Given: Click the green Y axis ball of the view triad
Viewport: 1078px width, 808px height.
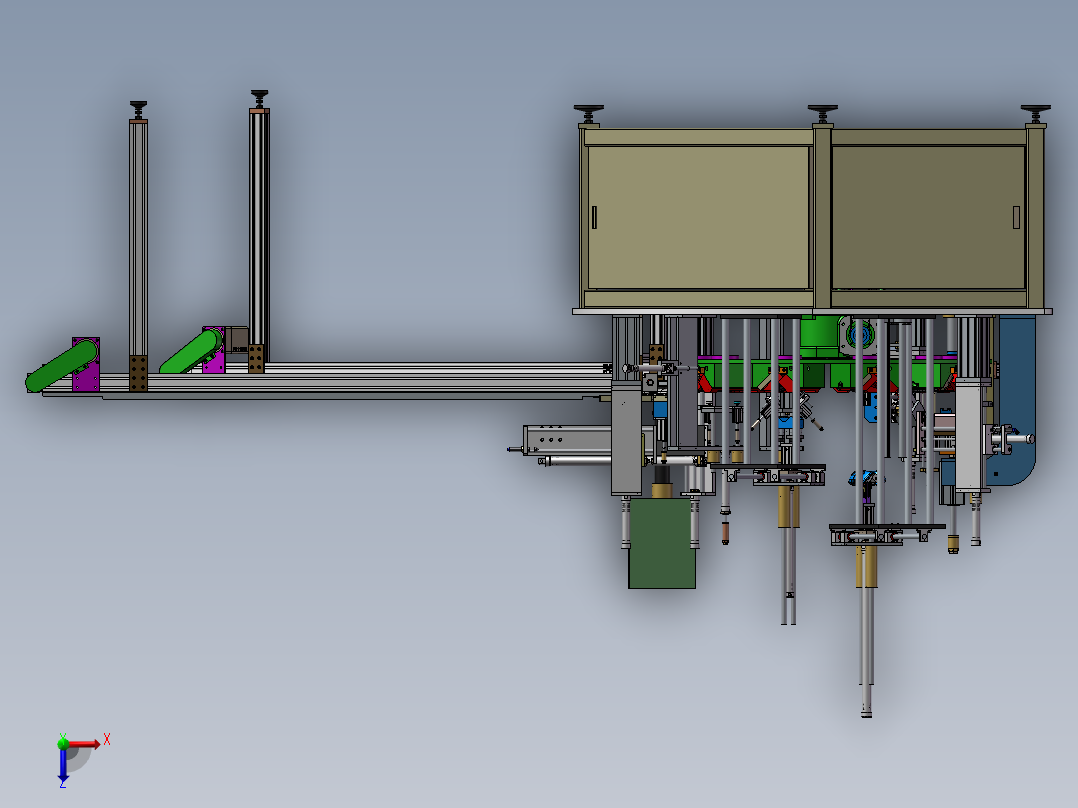Looking at the screenshot, I should coord(63,743).
